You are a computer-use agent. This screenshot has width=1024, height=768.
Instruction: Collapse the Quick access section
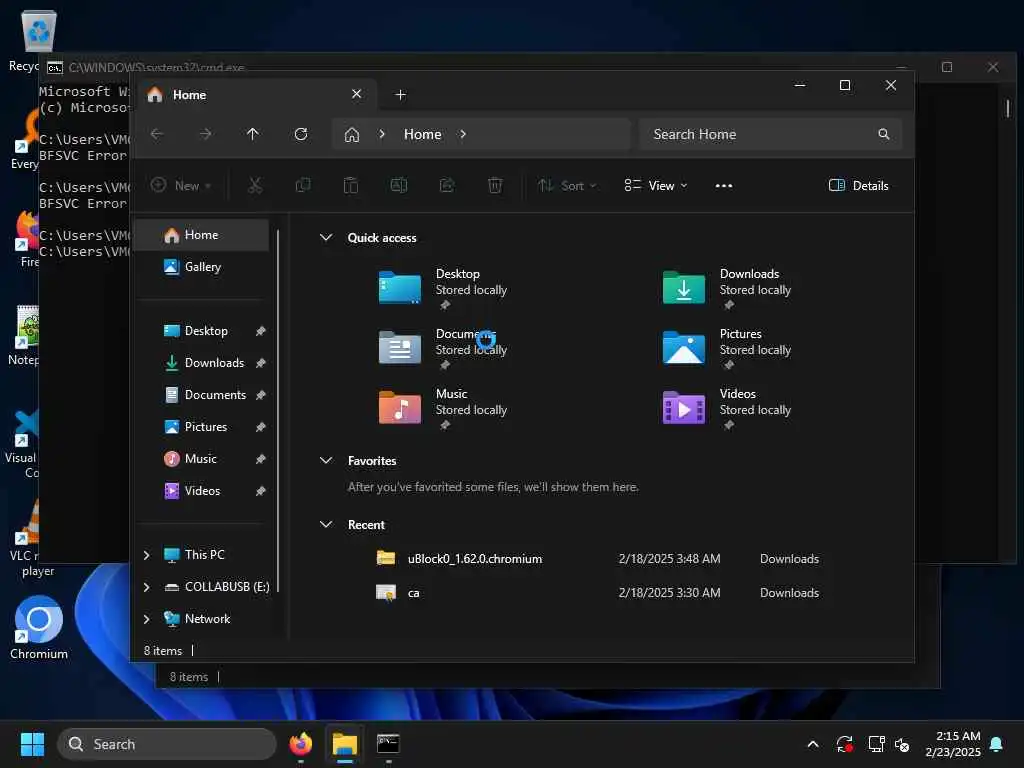(326, 238)
